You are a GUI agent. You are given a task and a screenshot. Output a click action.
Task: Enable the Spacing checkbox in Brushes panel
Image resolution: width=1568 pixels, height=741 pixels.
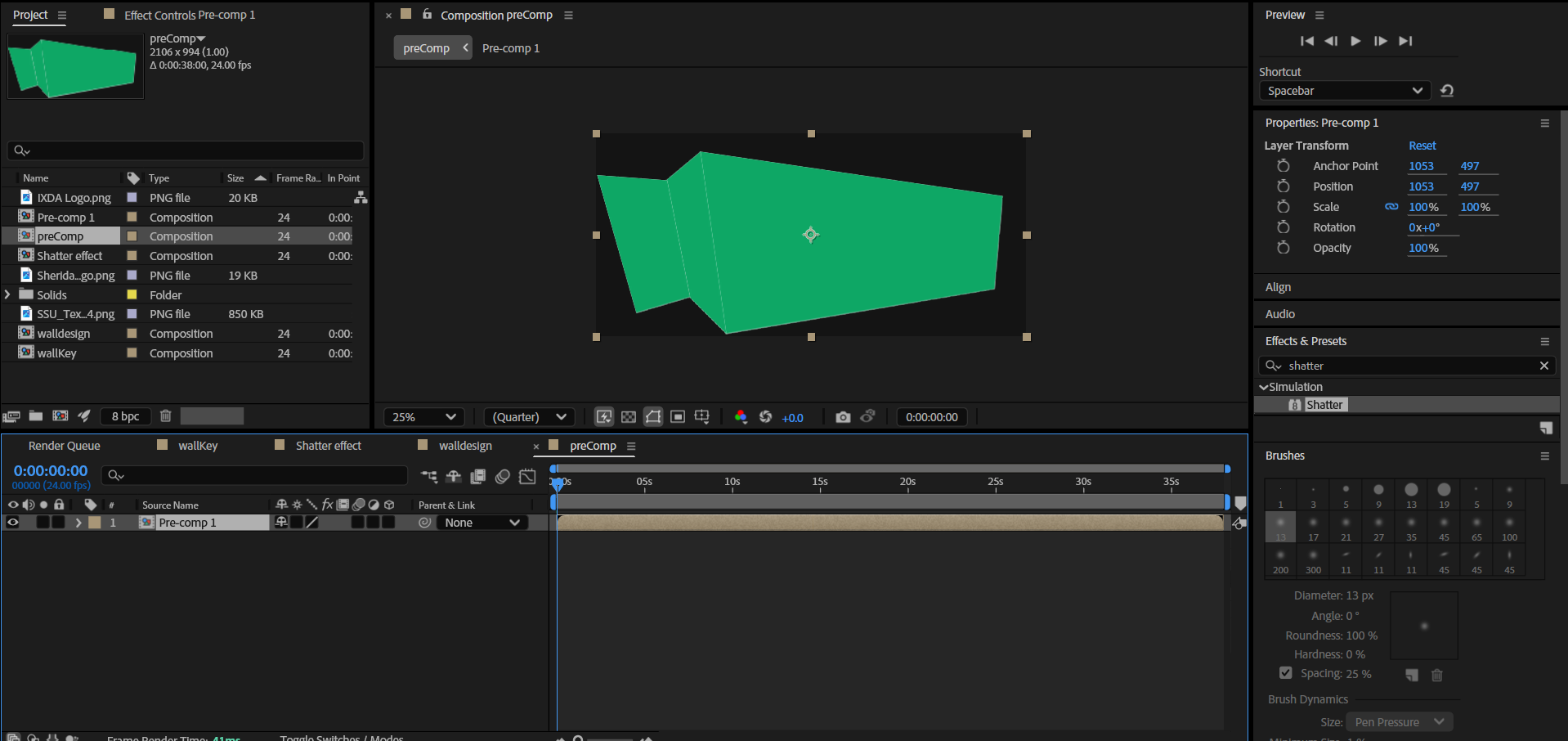(1285, 672)
